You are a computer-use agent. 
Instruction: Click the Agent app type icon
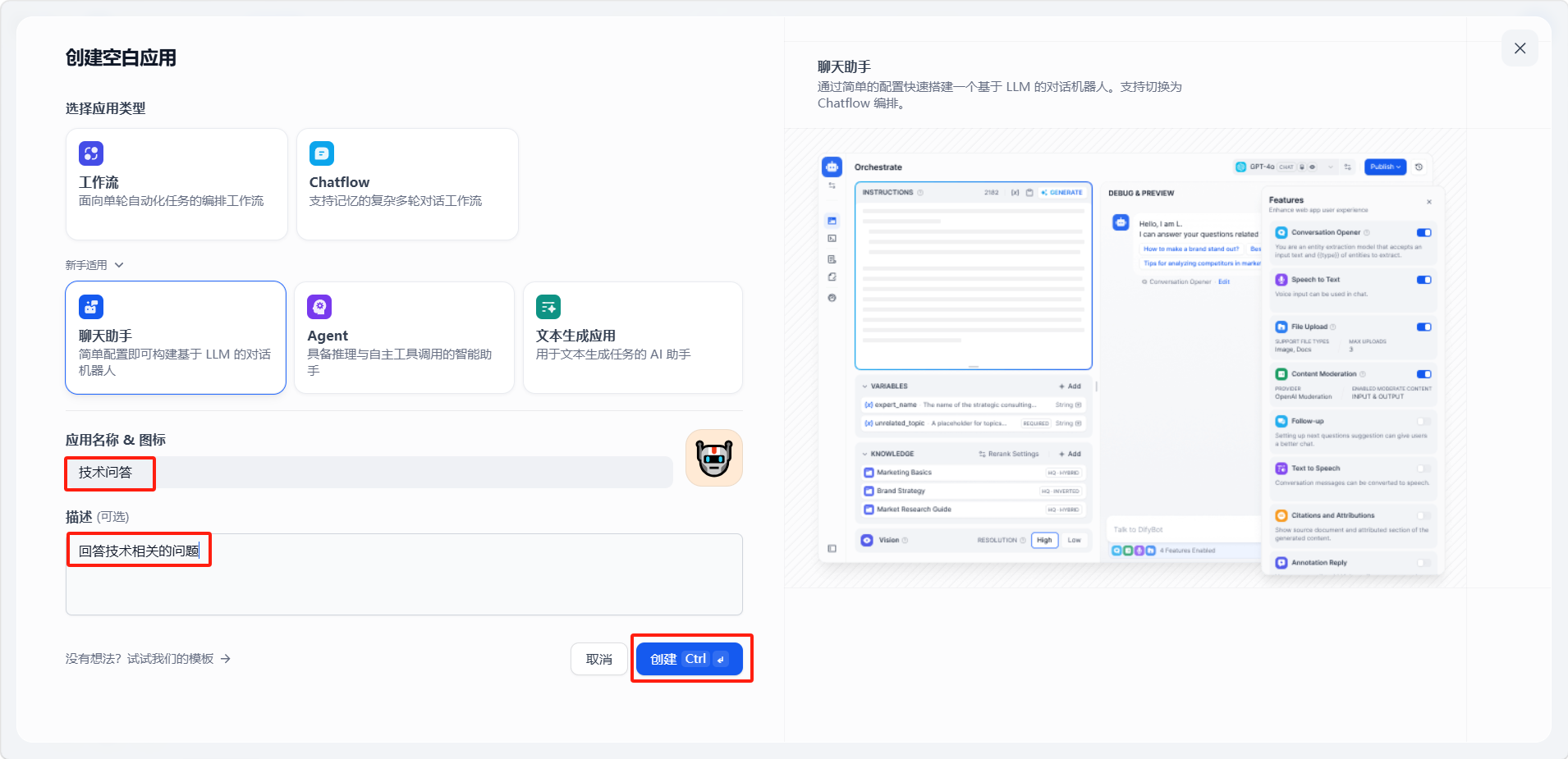[319, 307]
